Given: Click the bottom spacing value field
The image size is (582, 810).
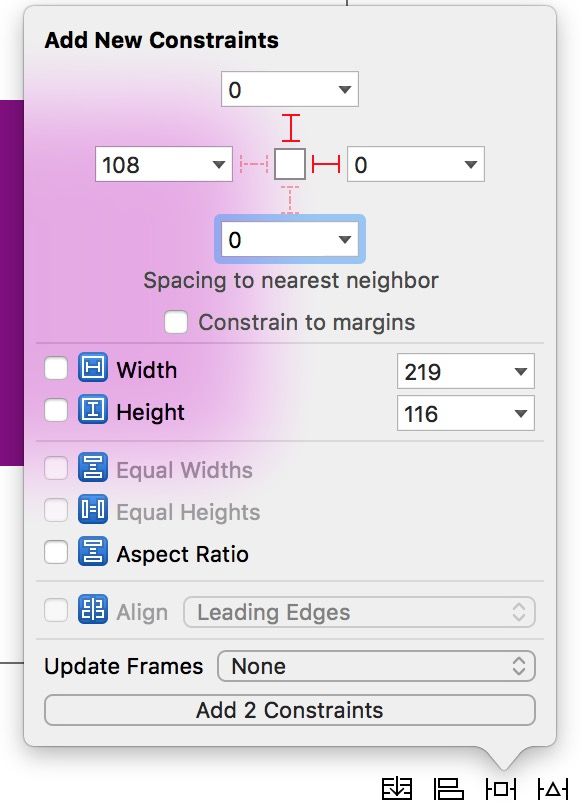Looking at the screenshot, I should coord(290,239).
